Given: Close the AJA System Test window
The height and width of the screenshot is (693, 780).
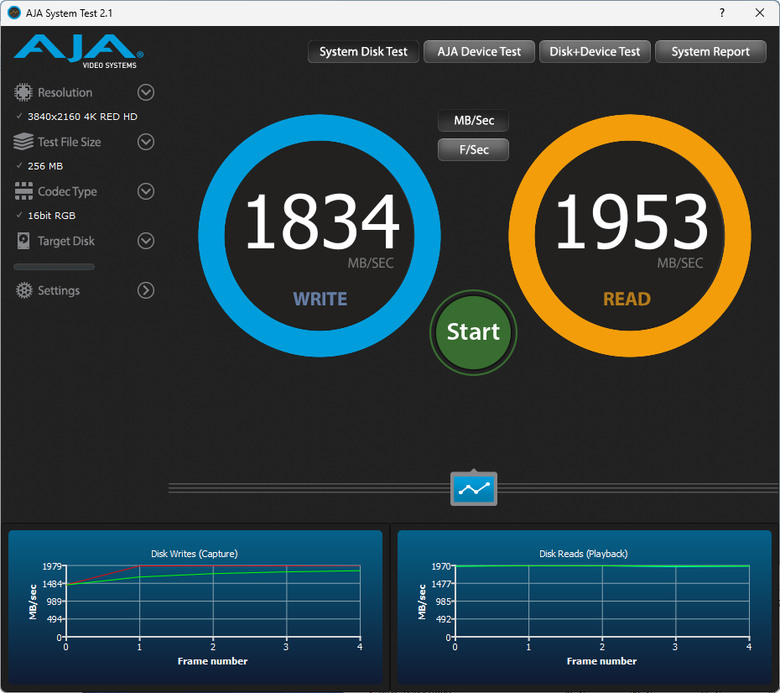Looking at the screenshot, I should tap(760, 13).
